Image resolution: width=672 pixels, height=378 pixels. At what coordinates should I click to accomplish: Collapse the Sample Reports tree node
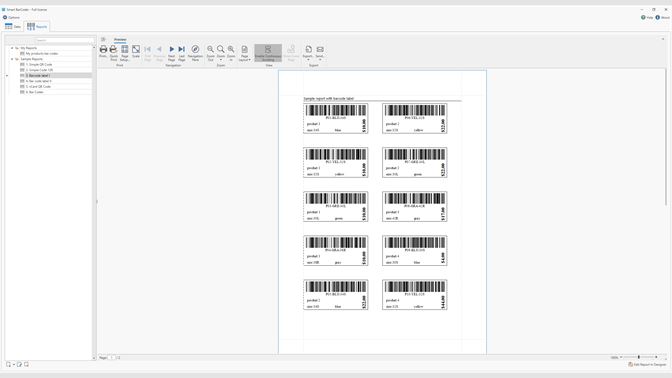click(x=12, y=59)
